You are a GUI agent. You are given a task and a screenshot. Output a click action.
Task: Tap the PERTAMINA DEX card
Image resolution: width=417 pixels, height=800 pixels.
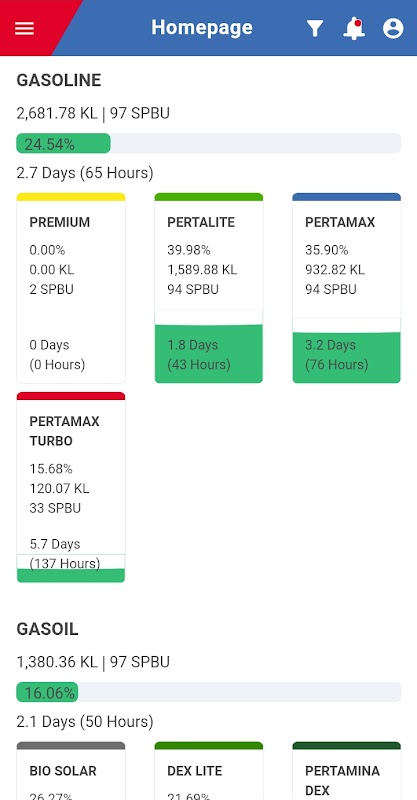pyautogui.click(x=347, y=771)
